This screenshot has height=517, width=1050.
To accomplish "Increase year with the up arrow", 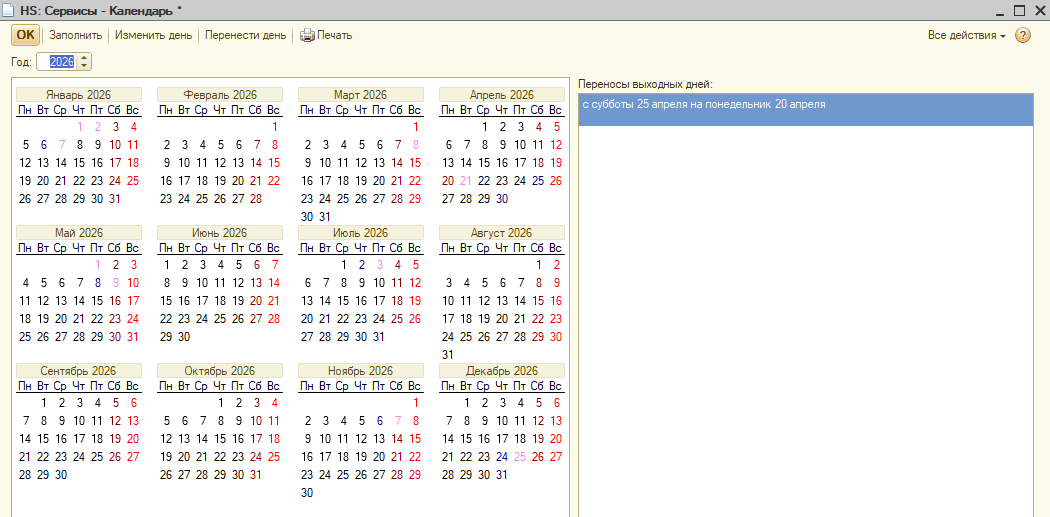I will tap(84, 58).
